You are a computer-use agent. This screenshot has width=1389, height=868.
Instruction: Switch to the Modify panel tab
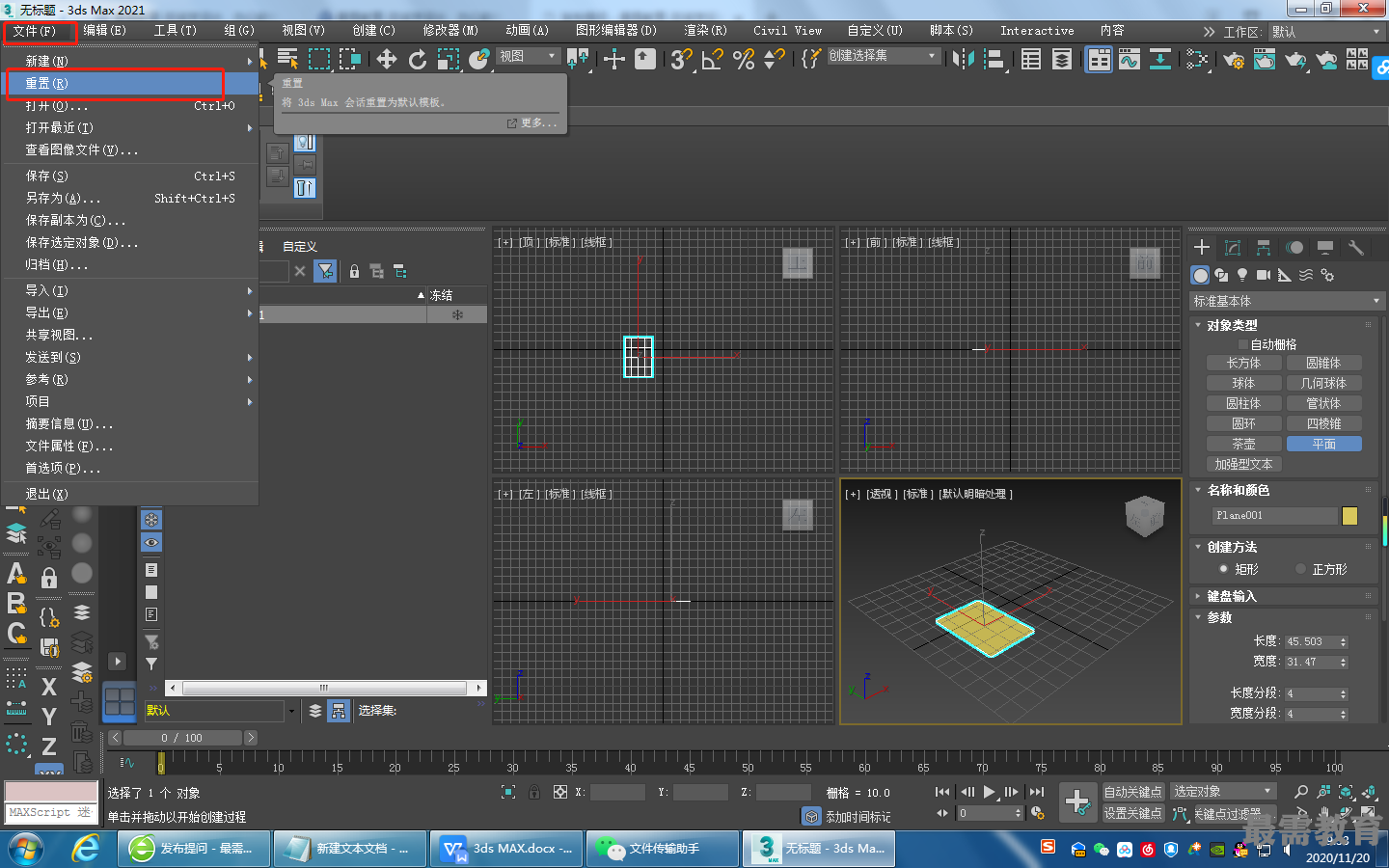click(x=1233, y=248)
